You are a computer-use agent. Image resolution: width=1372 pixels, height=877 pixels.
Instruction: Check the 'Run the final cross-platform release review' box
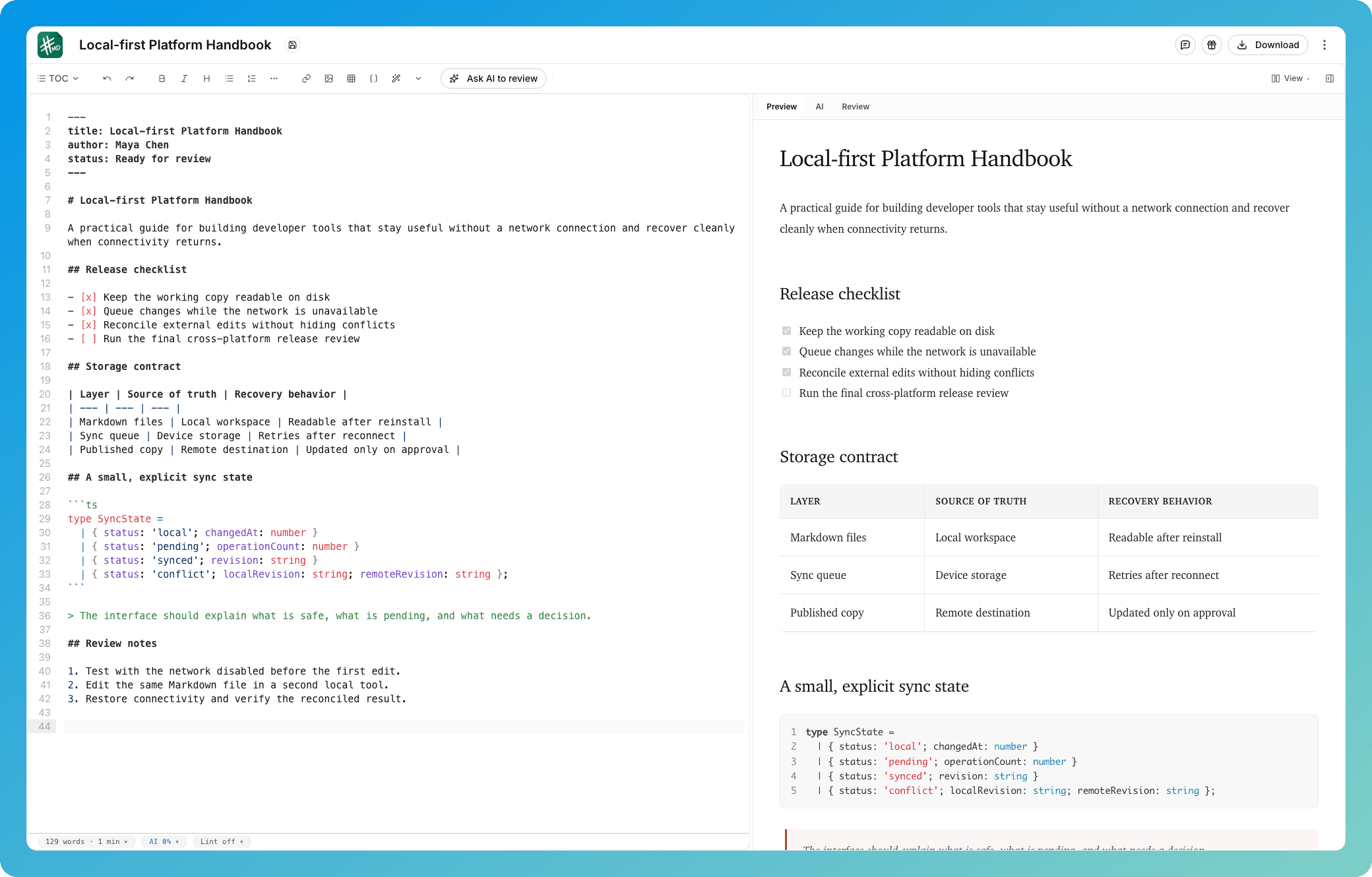786,393
